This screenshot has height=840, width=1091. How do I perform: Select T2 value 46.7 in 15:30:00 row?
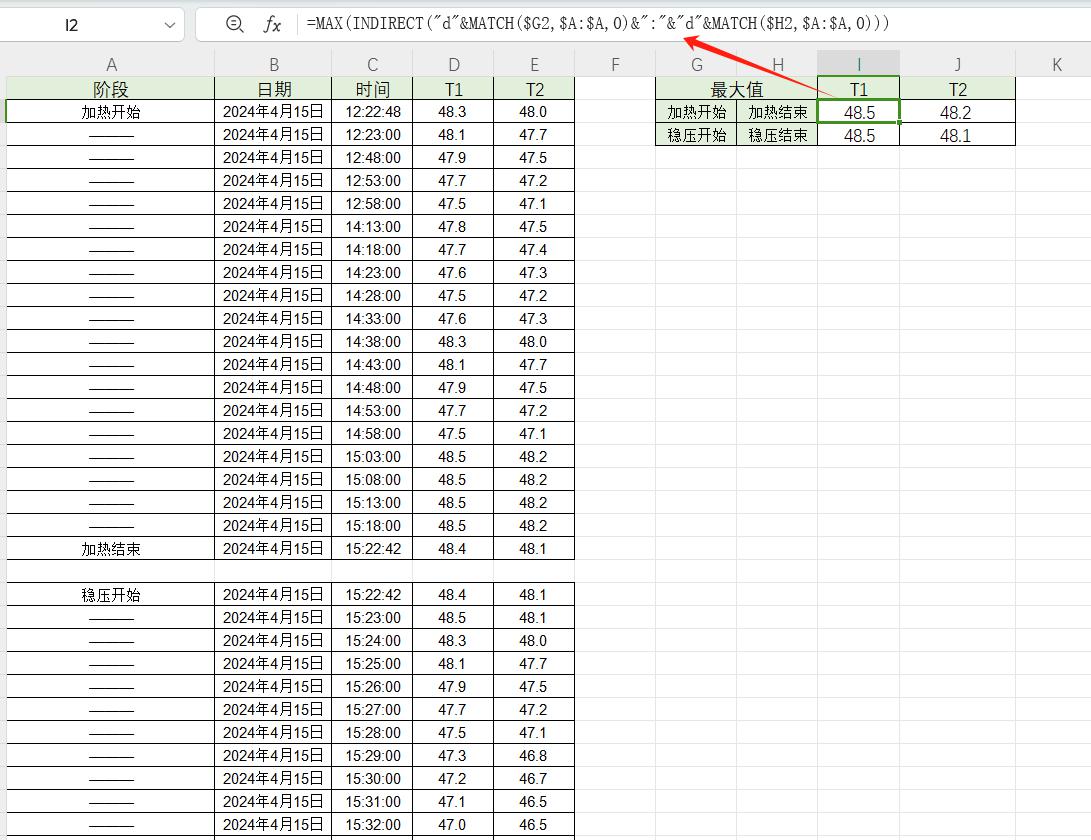534,778
